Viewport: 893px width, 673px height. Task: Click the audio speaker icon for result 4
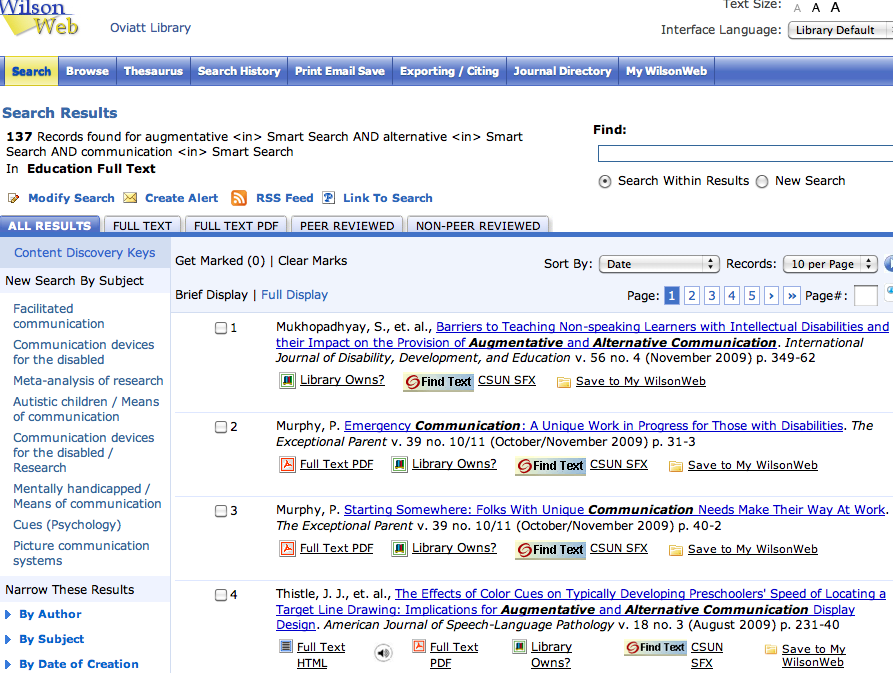(384, 653)
